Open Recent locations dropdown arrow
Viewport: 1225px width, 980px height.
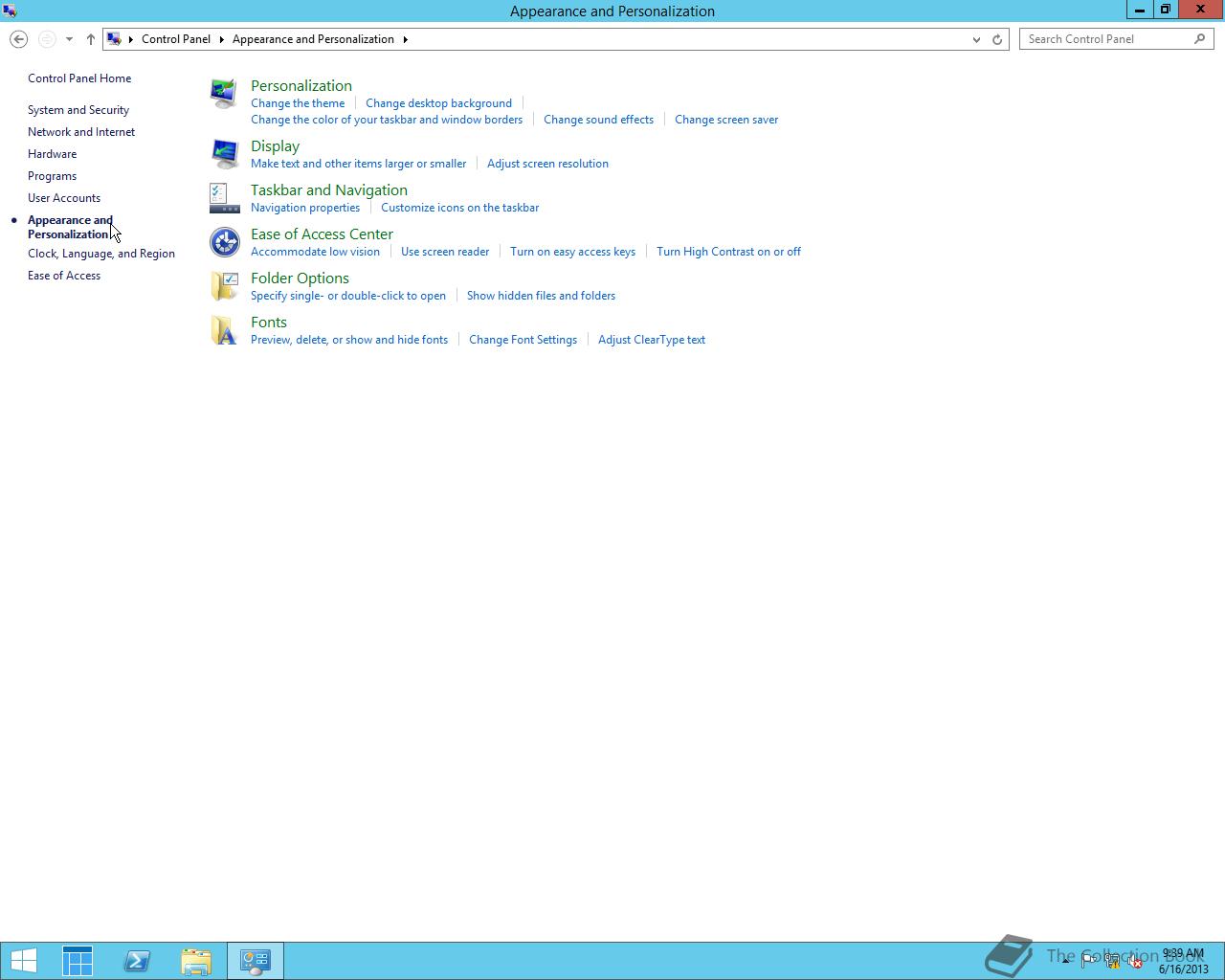pyautogui.click(x=69, y=39)
